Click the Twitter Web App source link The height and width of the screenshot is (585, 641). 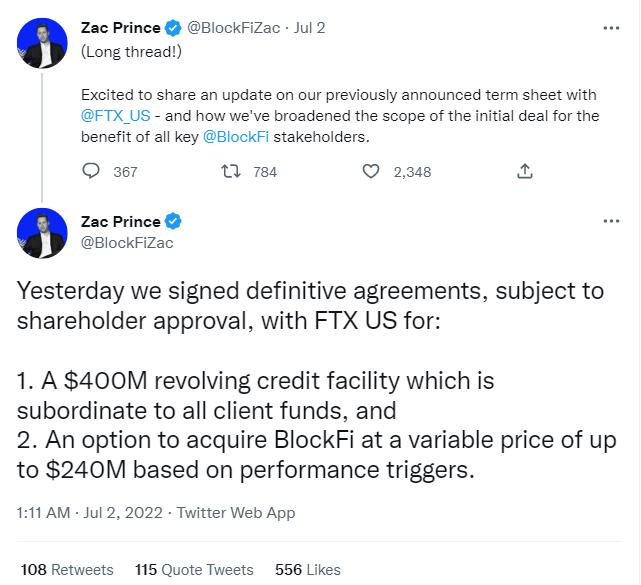236,512
